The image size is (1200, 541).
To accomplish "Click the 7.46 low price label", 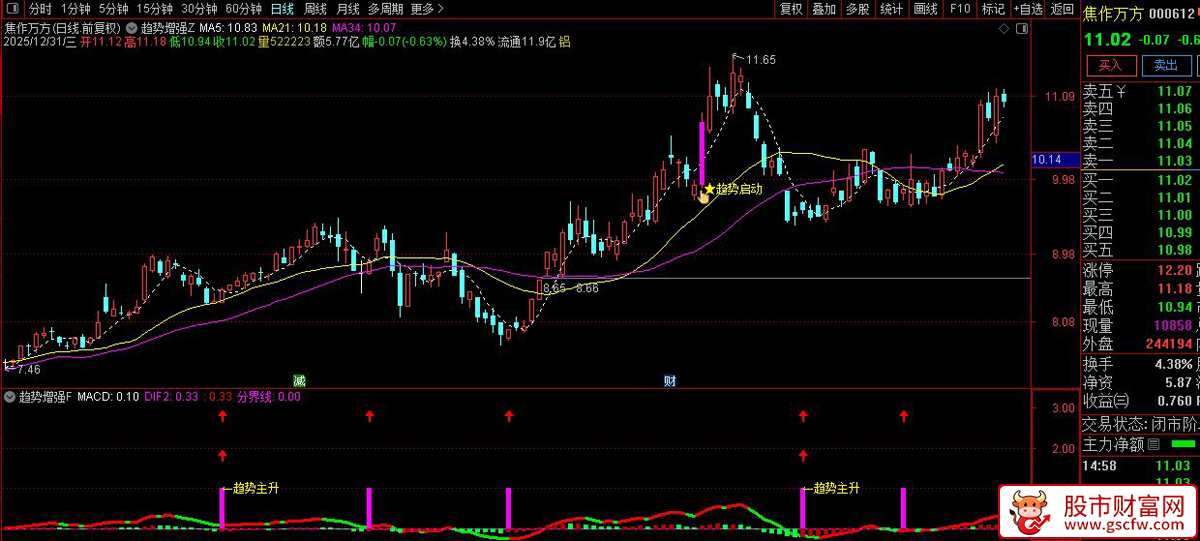I will coord(27,369).
